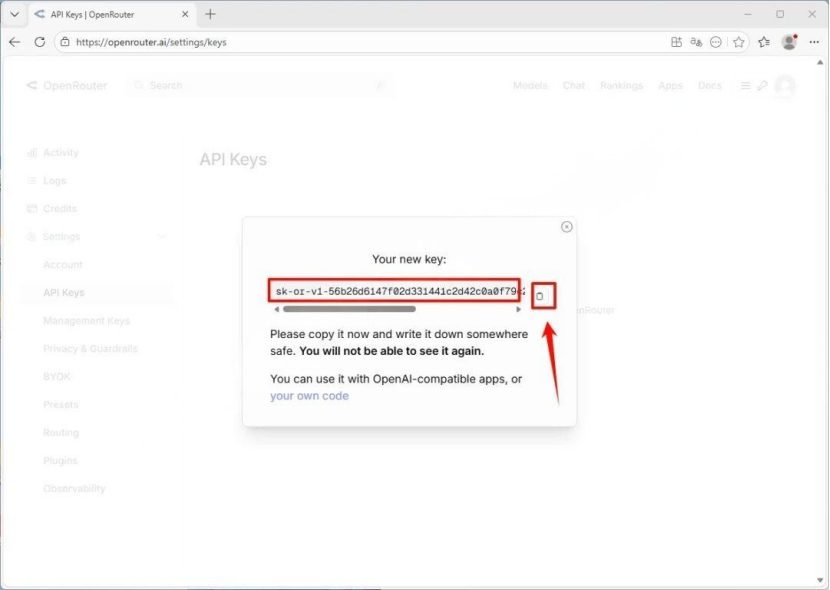The image size is (830, 590).
Task: Close the new key dialog
Action: coord(566,227)
